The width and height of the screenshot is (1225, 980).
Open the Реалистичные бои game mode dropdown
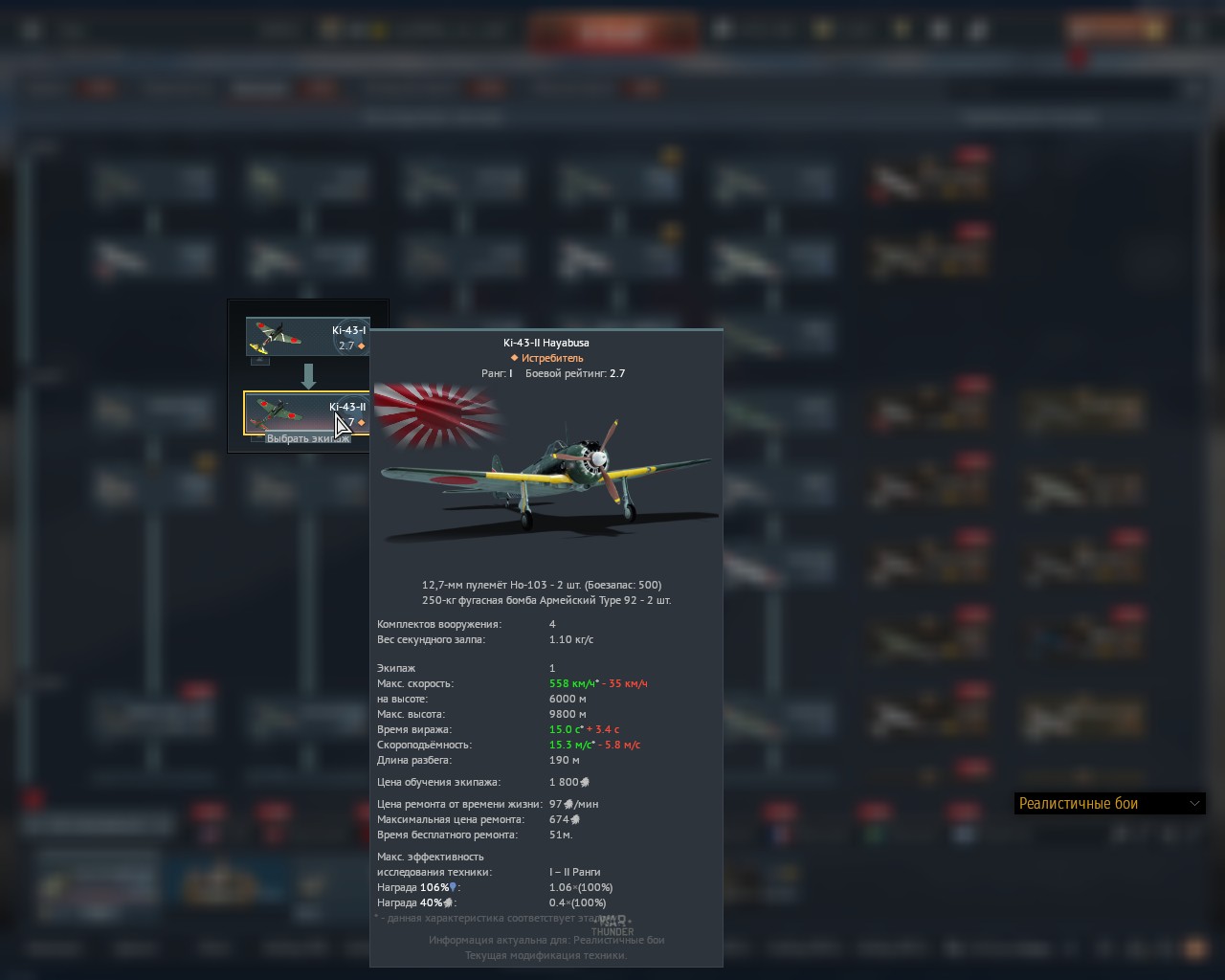(x=1109, y=803)
